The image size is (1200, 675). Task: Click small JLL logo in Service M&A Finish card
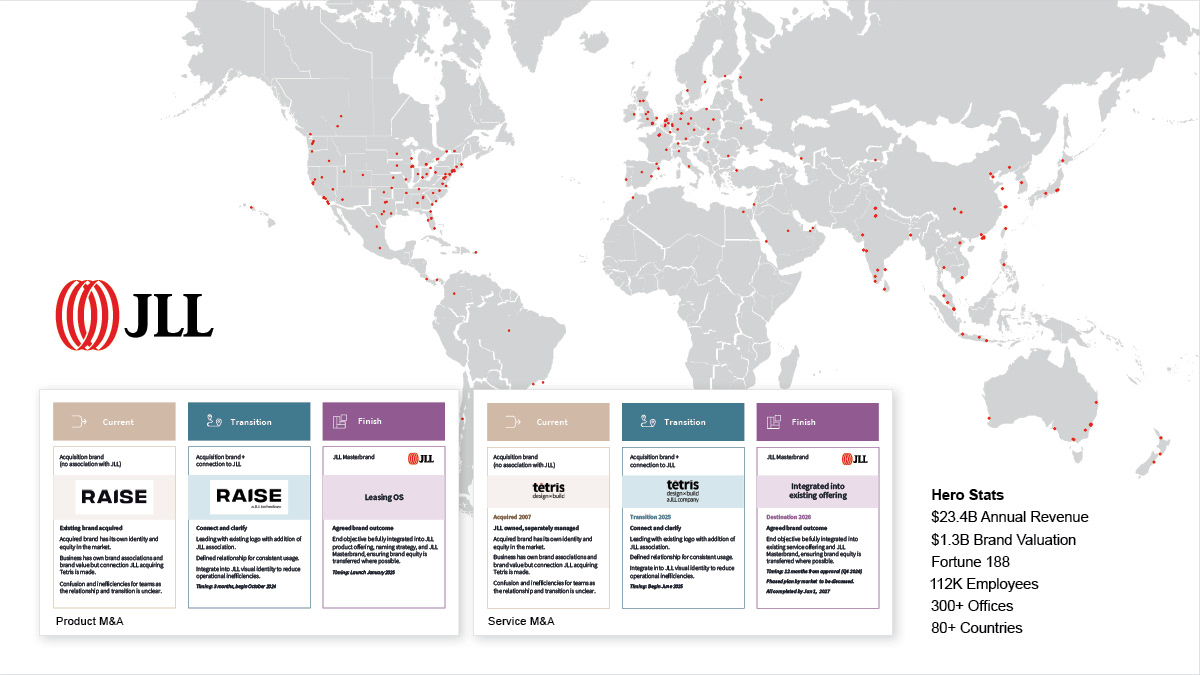click(855, 458)
